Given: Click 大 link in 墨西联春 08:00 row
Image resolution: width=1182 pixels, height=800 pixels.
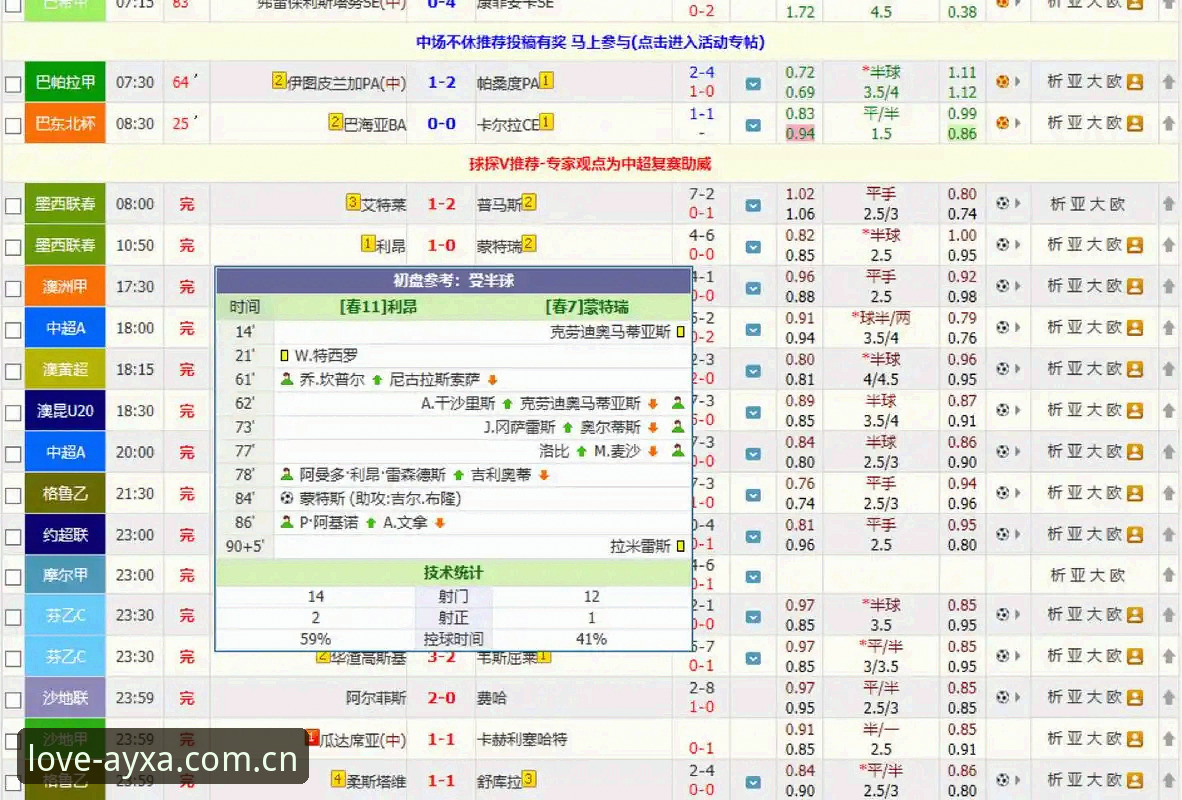Looking at the screenshot, I should (1098, 204).
